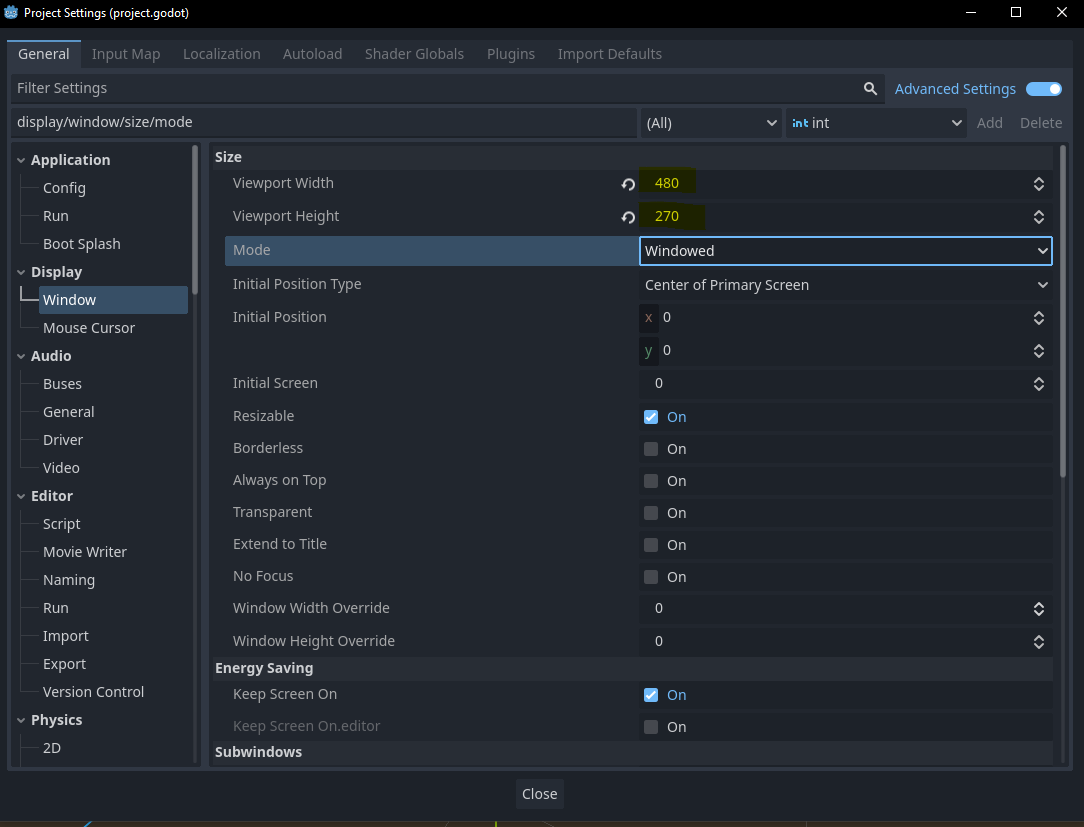Toggle the Advanced Settings switch
Image resolution: width=1084 pixels, height=827 pixels.
tap(1044, 89)
